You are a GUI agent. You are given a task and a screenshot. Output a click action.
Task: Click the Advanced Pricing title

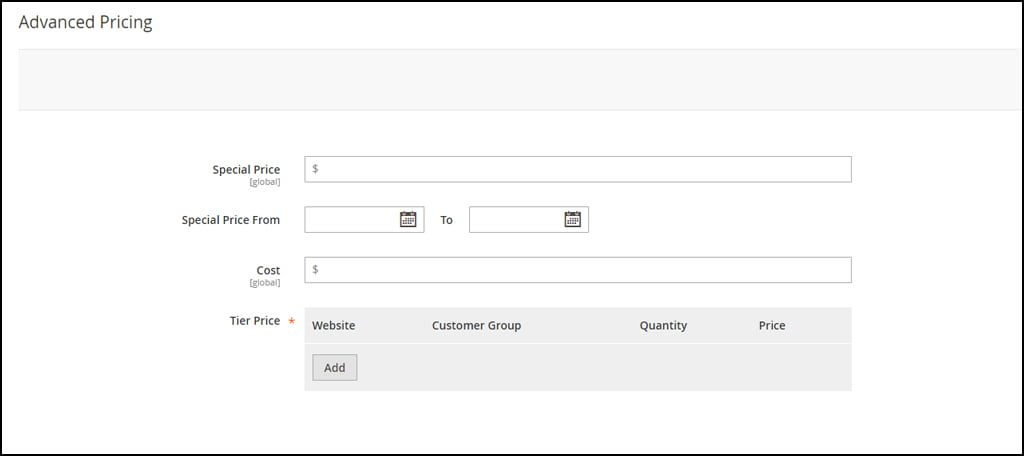coord(86,22)
